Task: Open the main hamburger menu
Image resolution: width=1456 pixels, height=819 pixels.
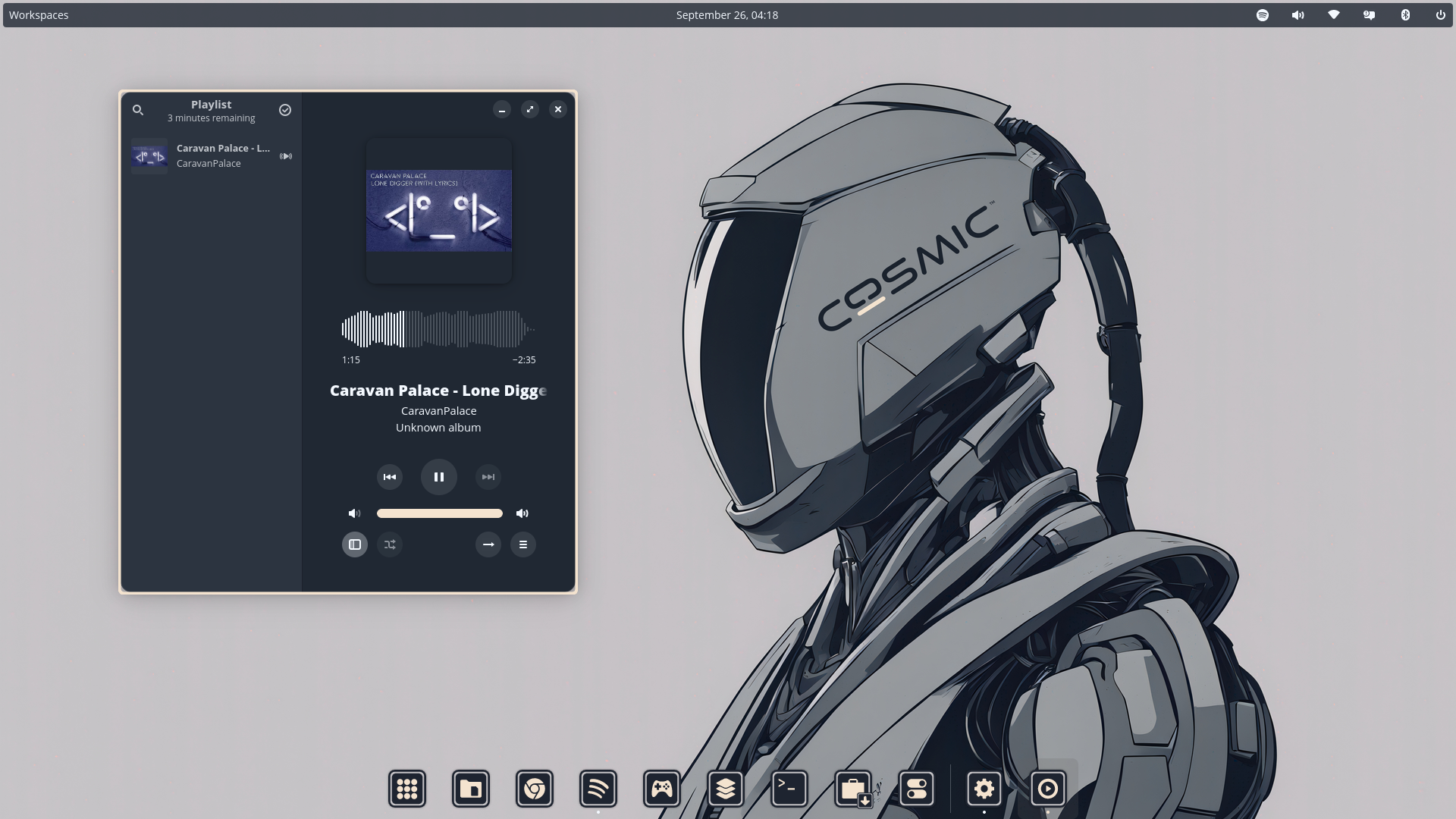Action: click(x=523, y=544)
